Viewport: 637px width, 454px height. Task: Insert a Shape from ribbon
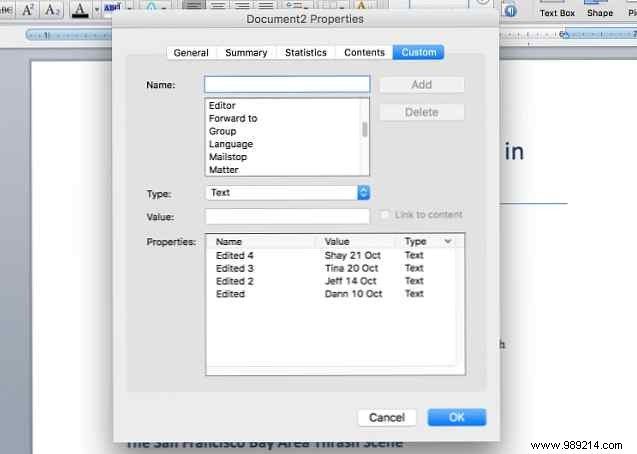pos(600,9)
